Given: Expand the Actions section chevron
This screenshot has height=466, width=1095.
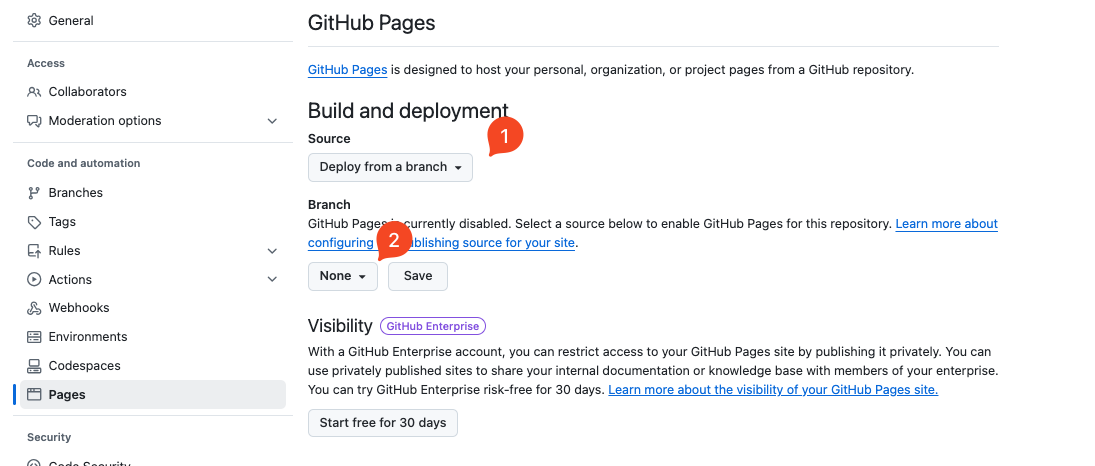Looking at the screenshot, I should [272, 280].
